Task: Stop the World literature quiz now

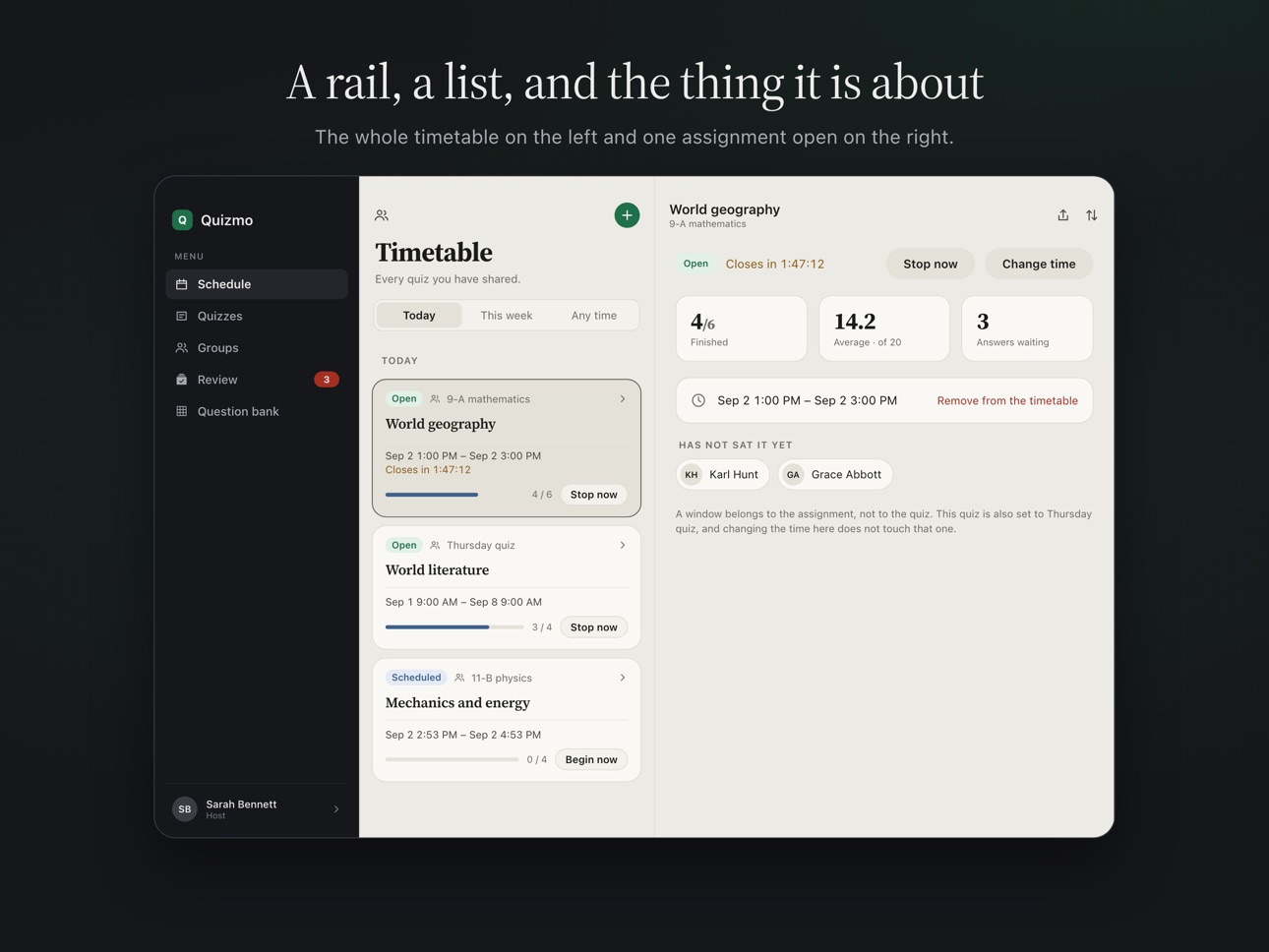Action: pos(594,627)
